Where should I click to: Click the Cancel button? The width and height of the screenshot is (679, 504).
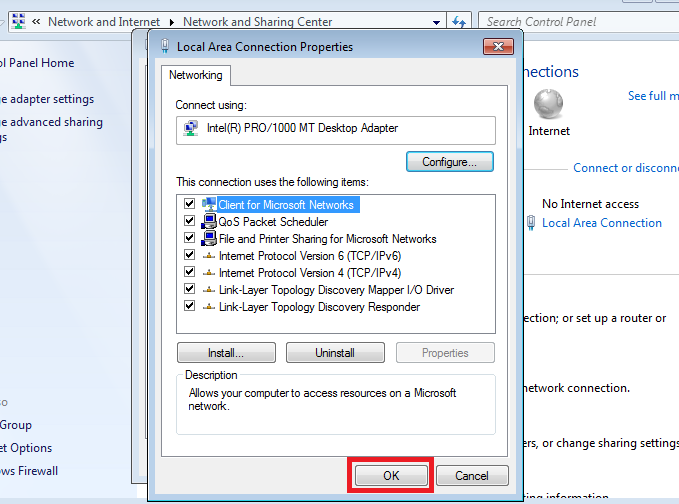coord(472,476)
